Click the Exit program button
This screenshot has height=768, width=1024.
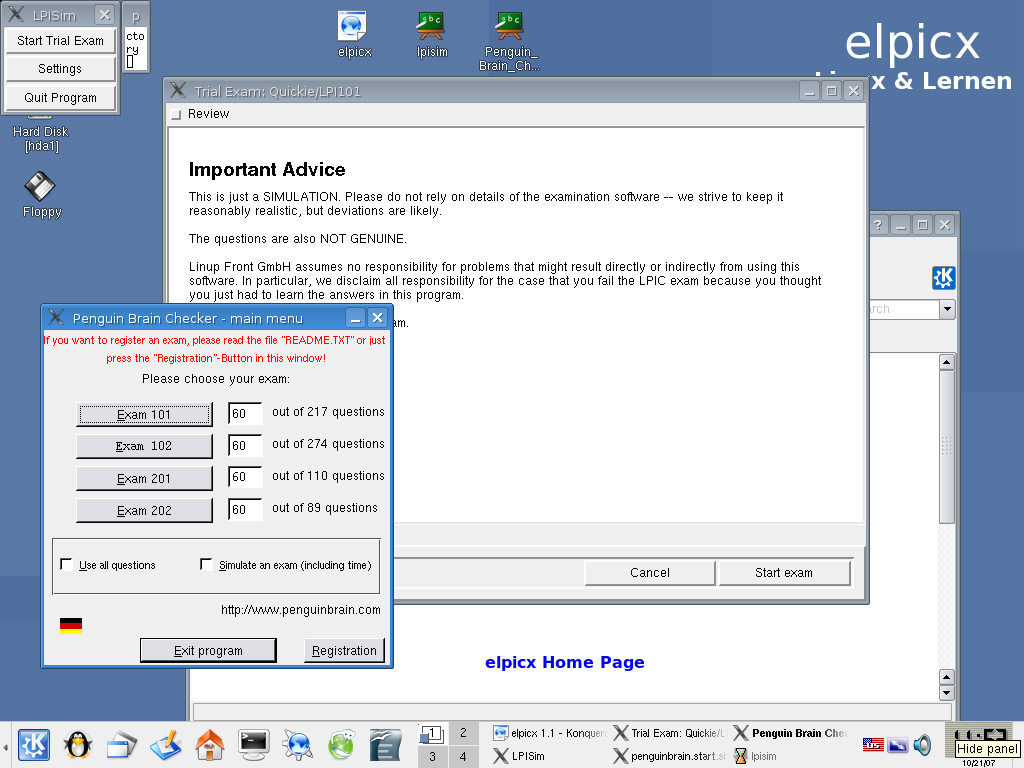coord(208,650)
